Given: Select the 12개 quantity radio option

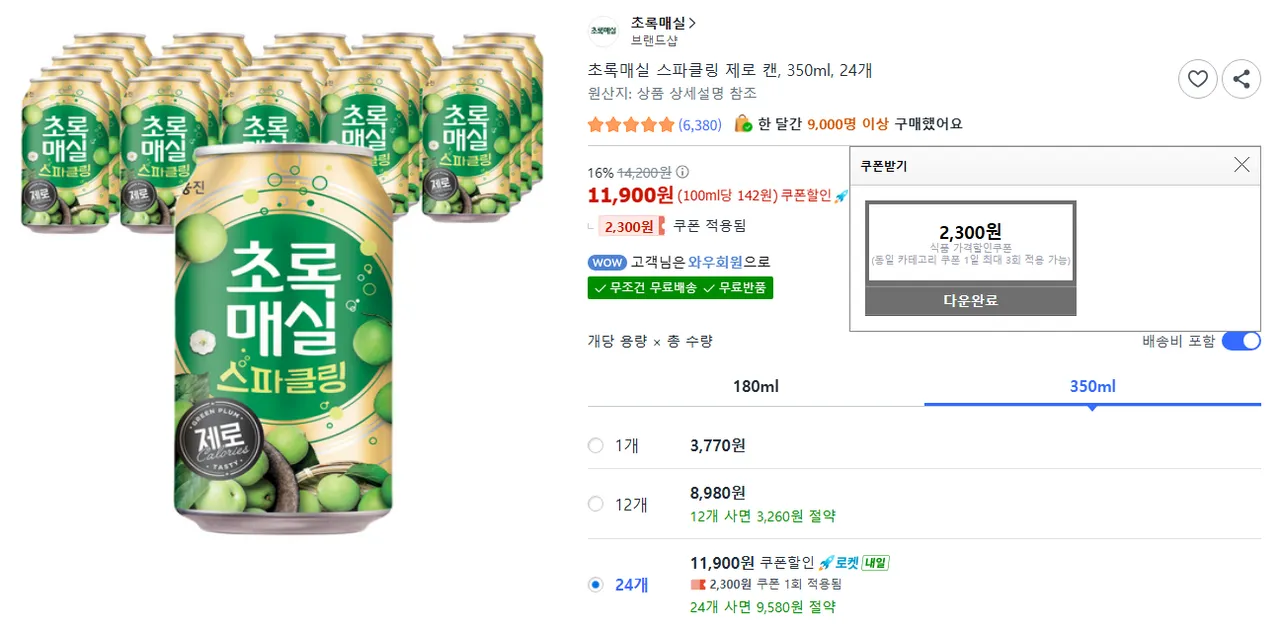Looking at the screenshot, I should [x=596, y=504].
